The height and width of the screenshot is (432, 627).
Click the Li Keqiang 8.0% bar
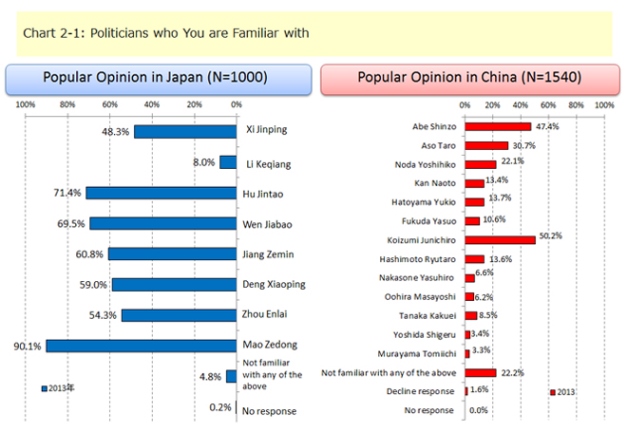[x=228, y=162]
